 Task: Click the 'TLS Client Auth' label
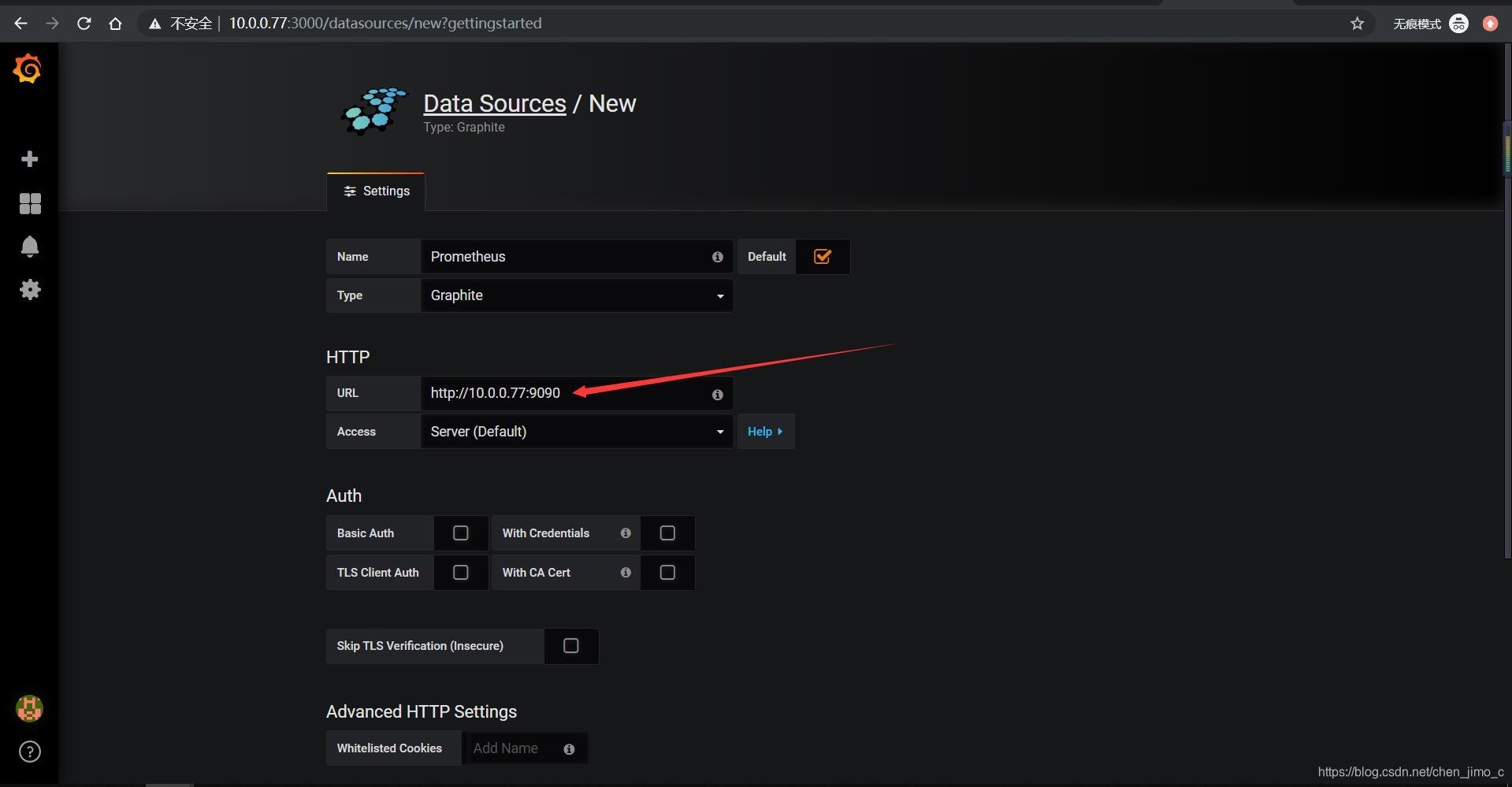tap(378, 573)
